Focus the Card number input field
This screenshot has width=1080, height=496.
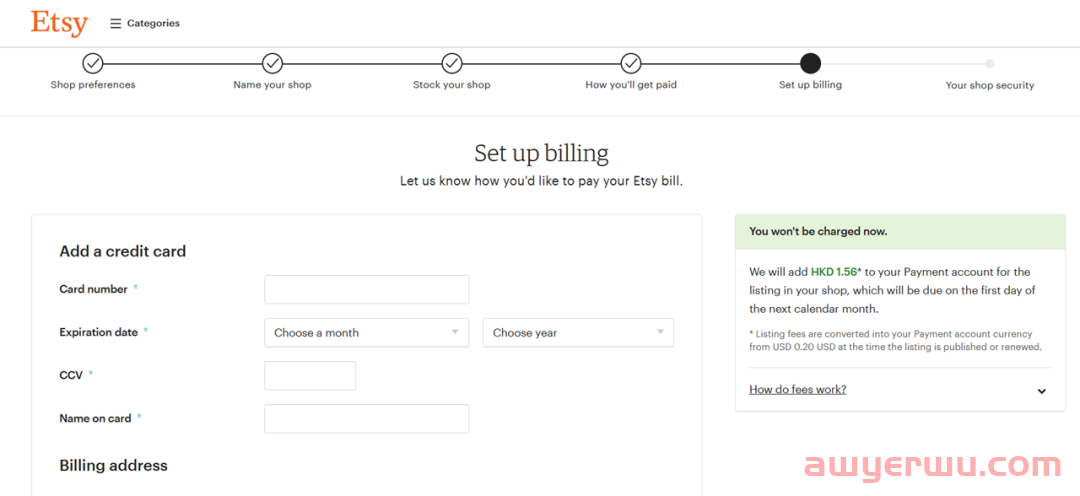pyautogui.click(x=366, y=289)
